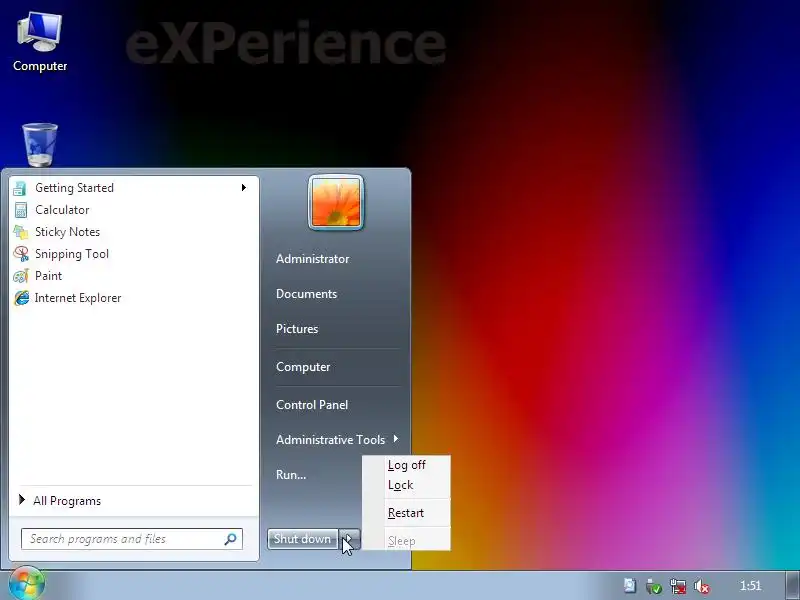Image resolution: width=800 pixels, height=600 pixels.
Task: Select the Calculator text entry
Action: 62,210
